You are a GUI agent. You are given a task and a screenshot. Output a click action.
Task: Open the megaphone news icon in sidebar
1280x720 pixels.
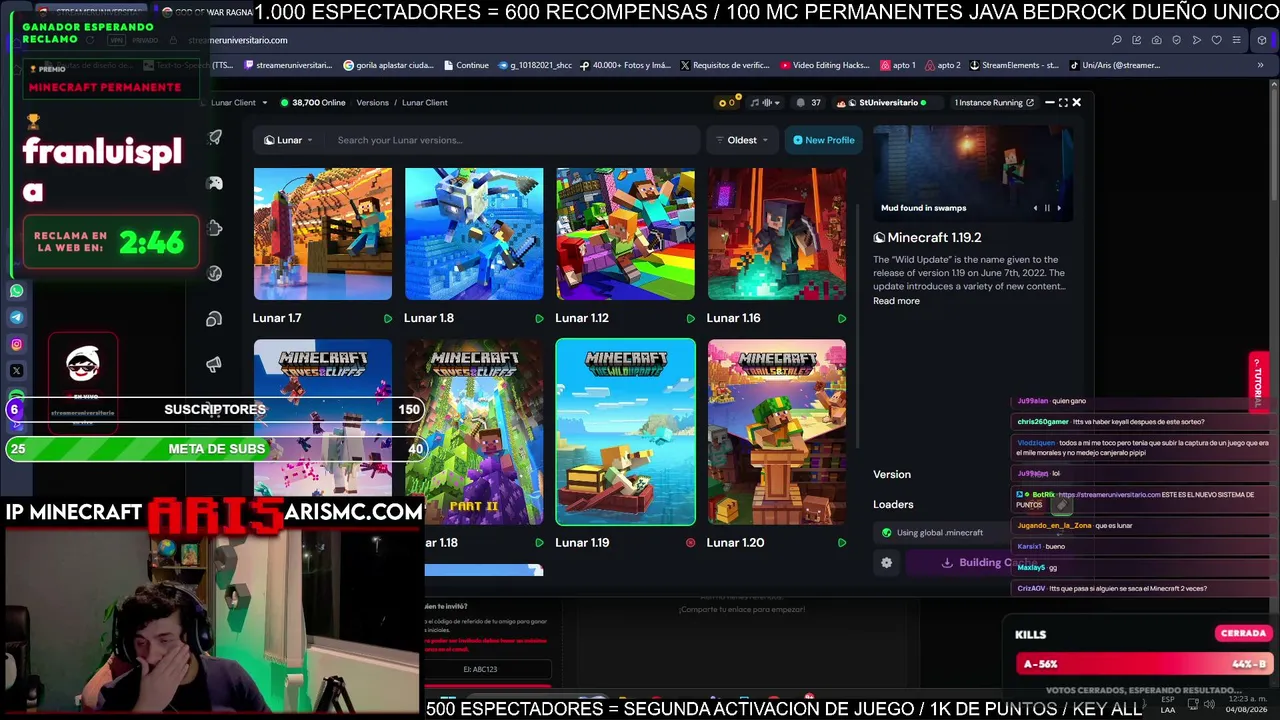(214, 364)
